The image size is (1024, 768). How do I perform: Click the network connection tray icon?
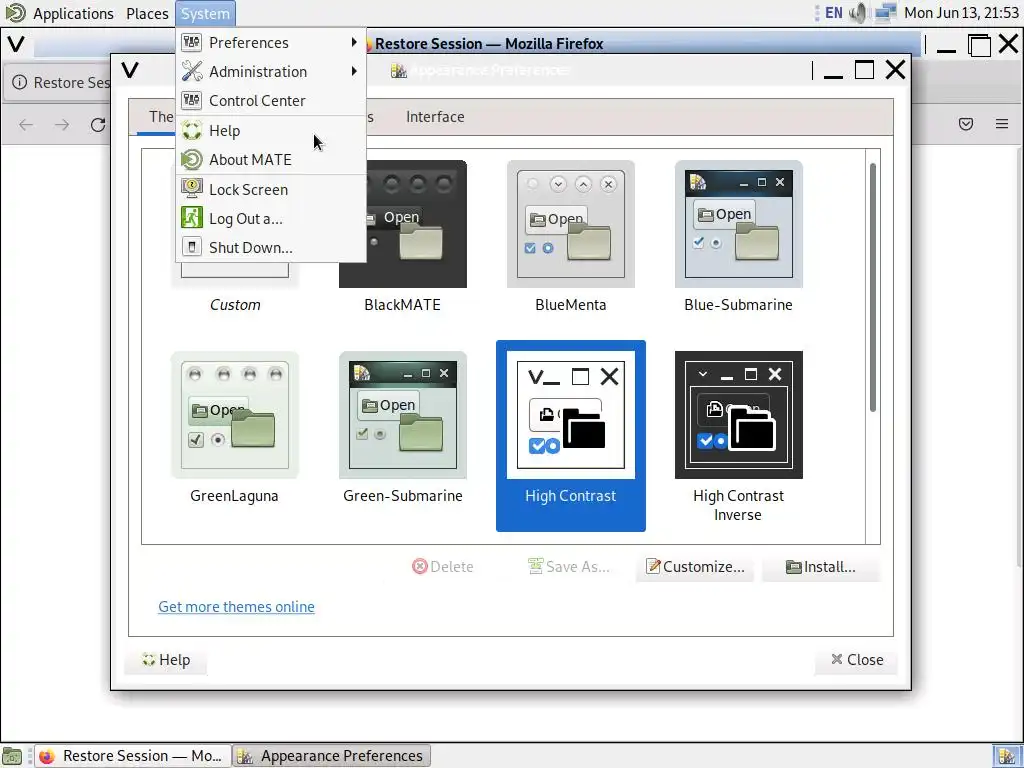(x=886, y=13)
